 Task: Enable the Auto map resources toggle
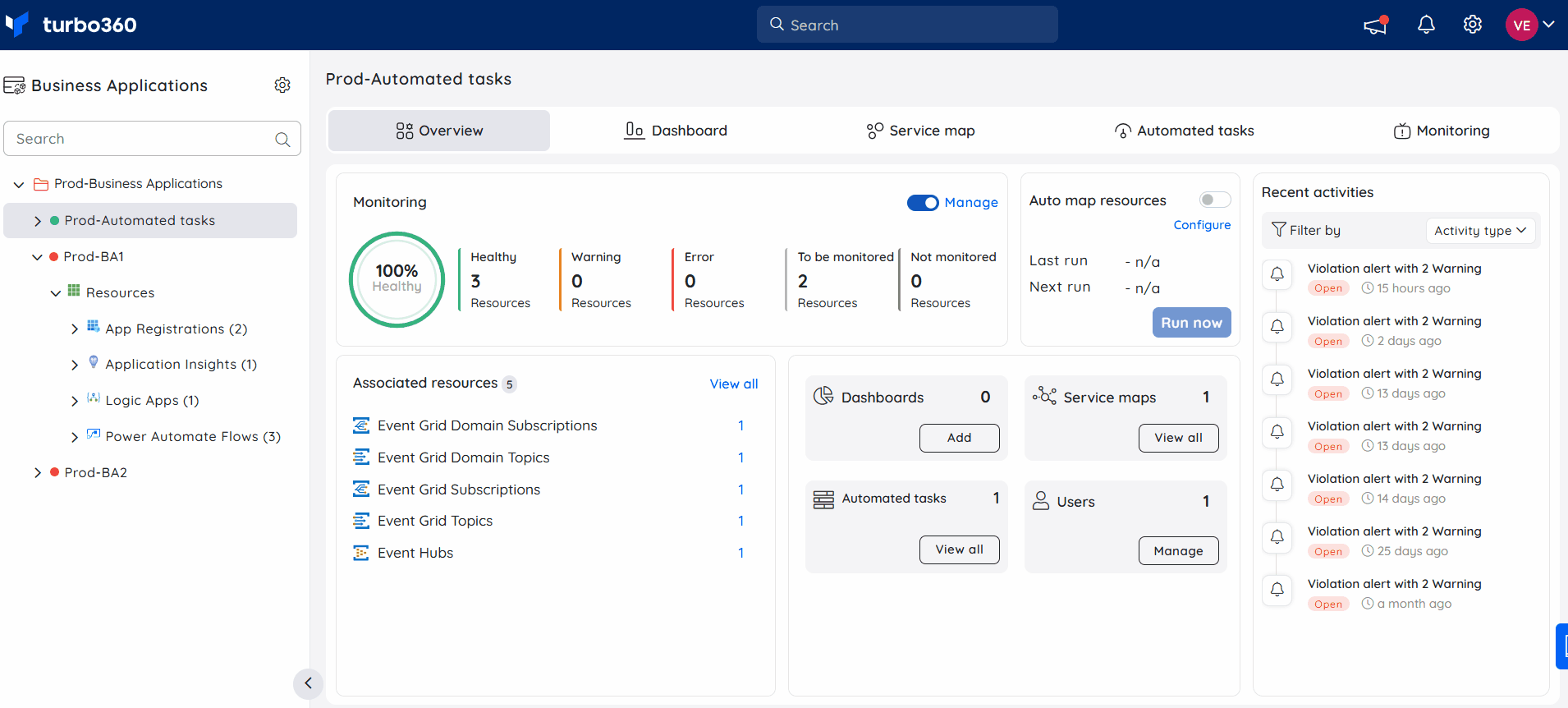[x=1215, y=200]
